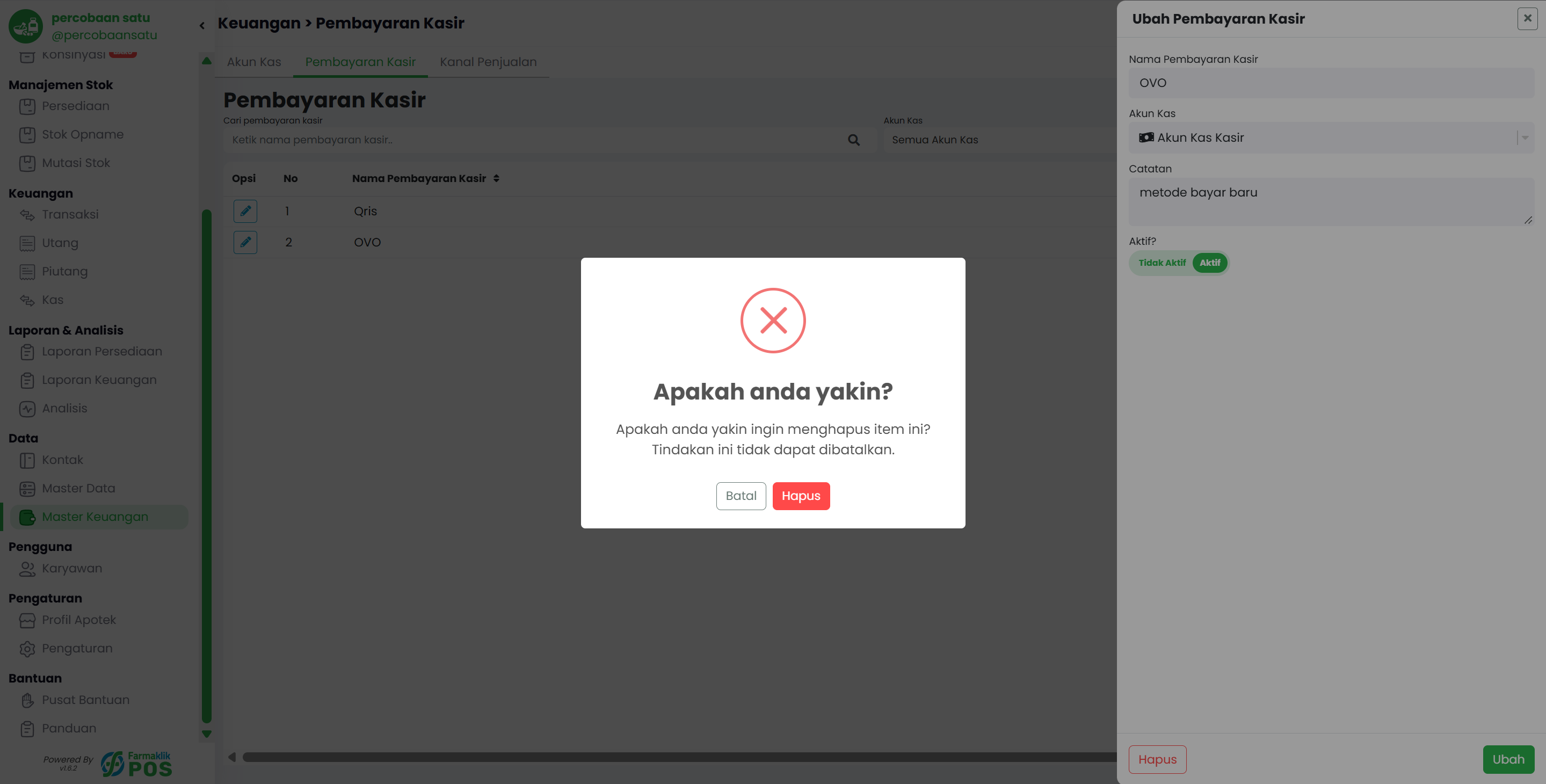Open Analisis chart icon
Screen dimensions: 1546x784
27,409
